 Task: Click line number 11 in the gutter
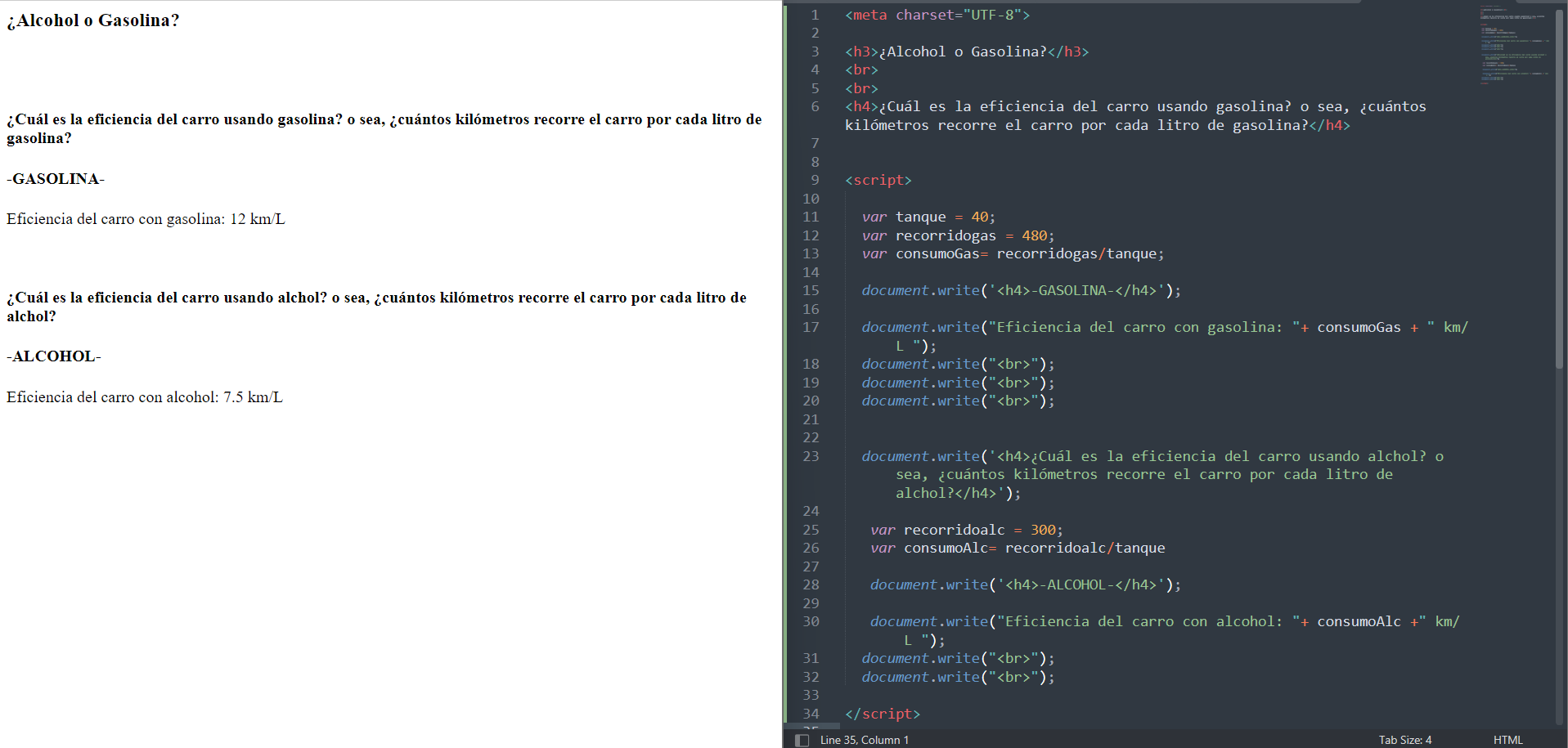point(811,217)
